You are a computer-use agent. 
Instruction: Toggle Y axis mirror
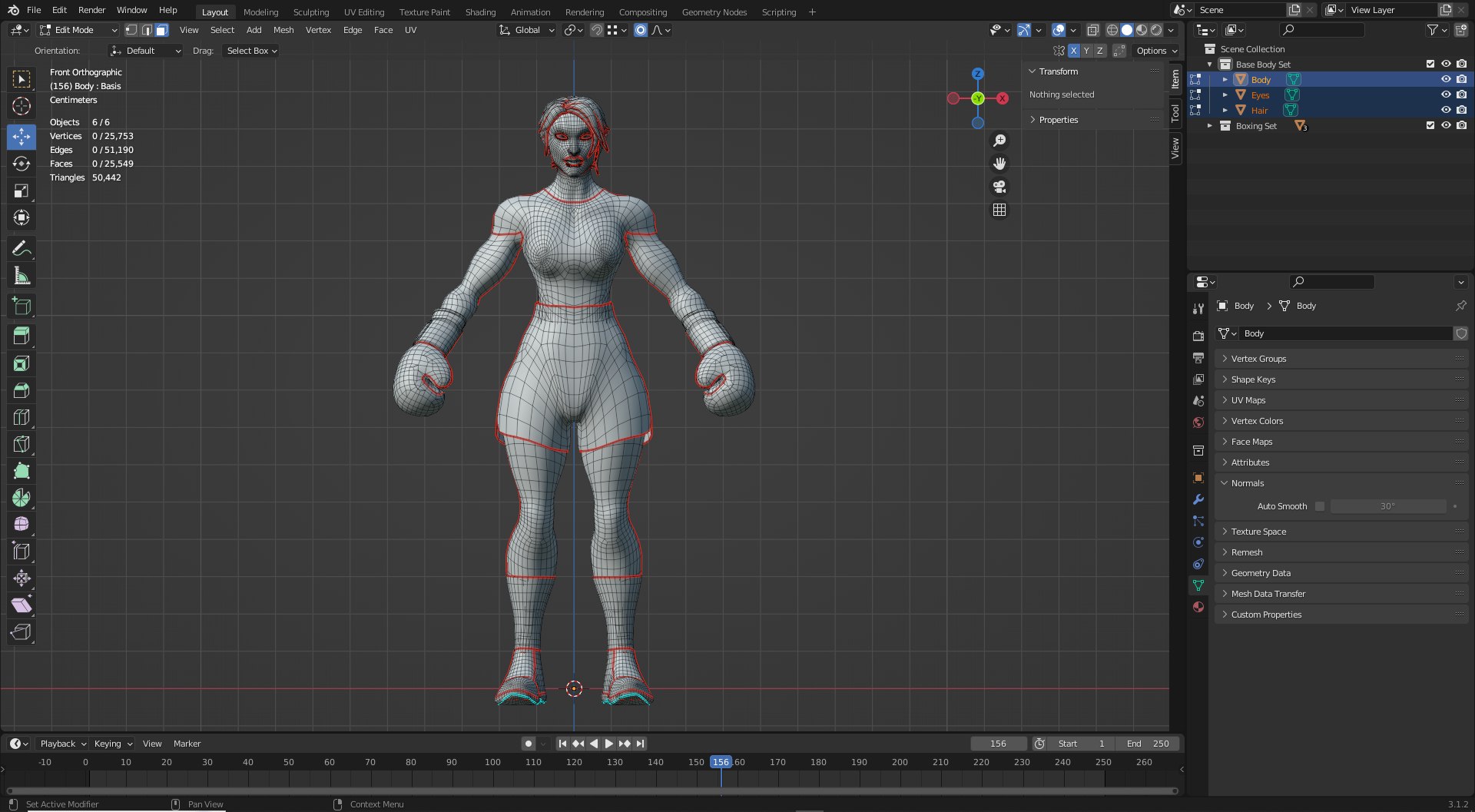click(1086, 51)
